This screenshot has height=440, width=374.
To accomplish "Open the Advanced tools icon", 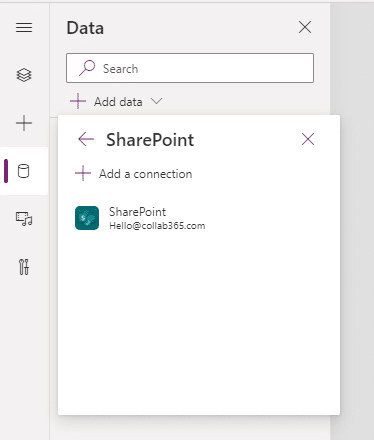I will (24, 267).
